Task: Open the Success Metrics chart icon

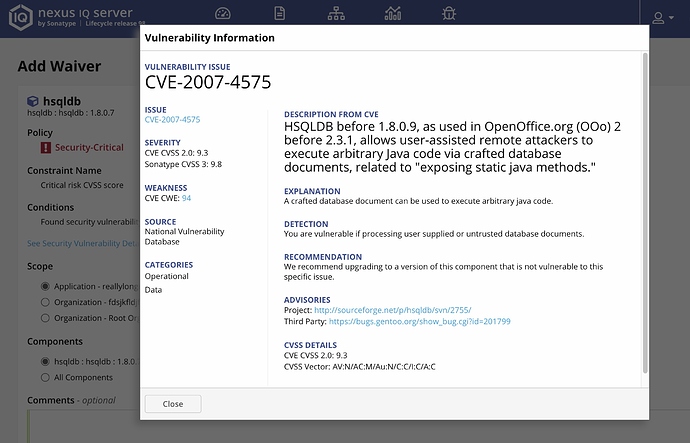Action: click(x=393, y=13)
